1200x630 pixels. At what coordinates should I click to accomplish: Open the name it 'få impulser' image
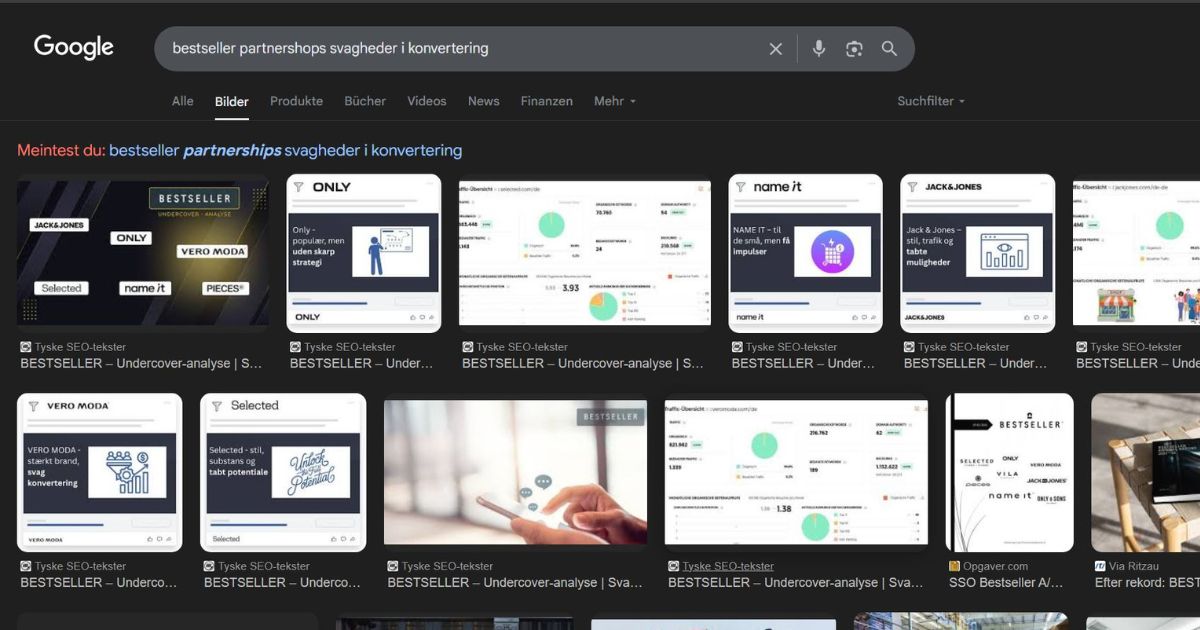click(806, 253)
